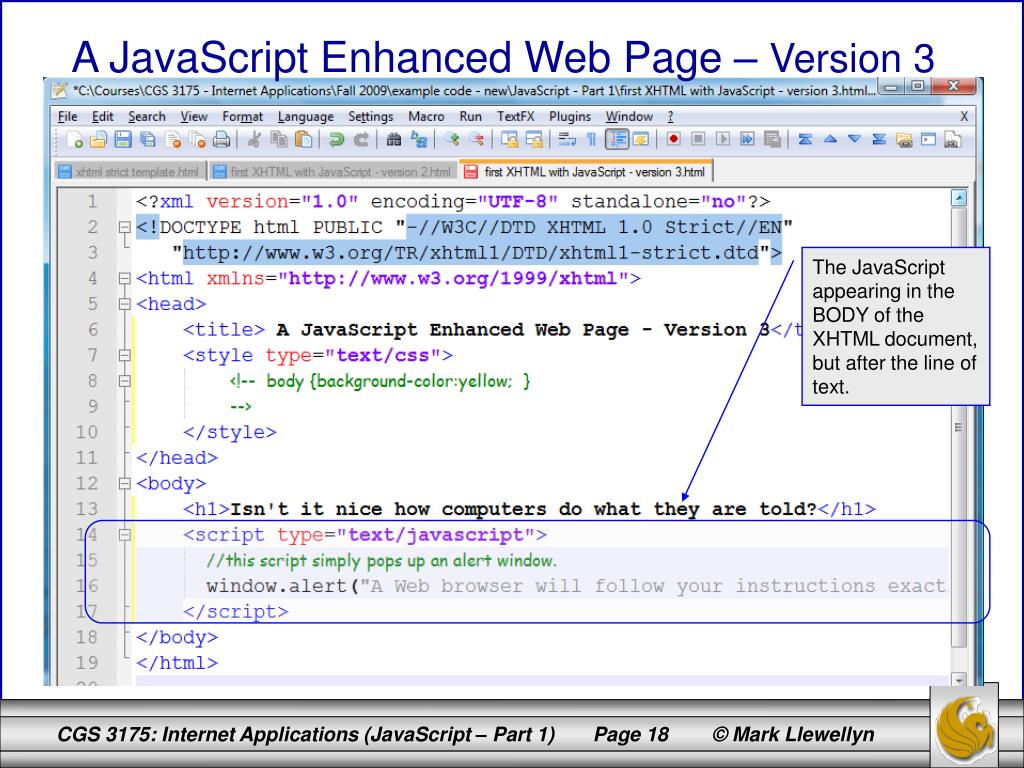The height and width of the screenshot is (768, 1024).
Task: Open the Format menu
Action: point(242,116)
